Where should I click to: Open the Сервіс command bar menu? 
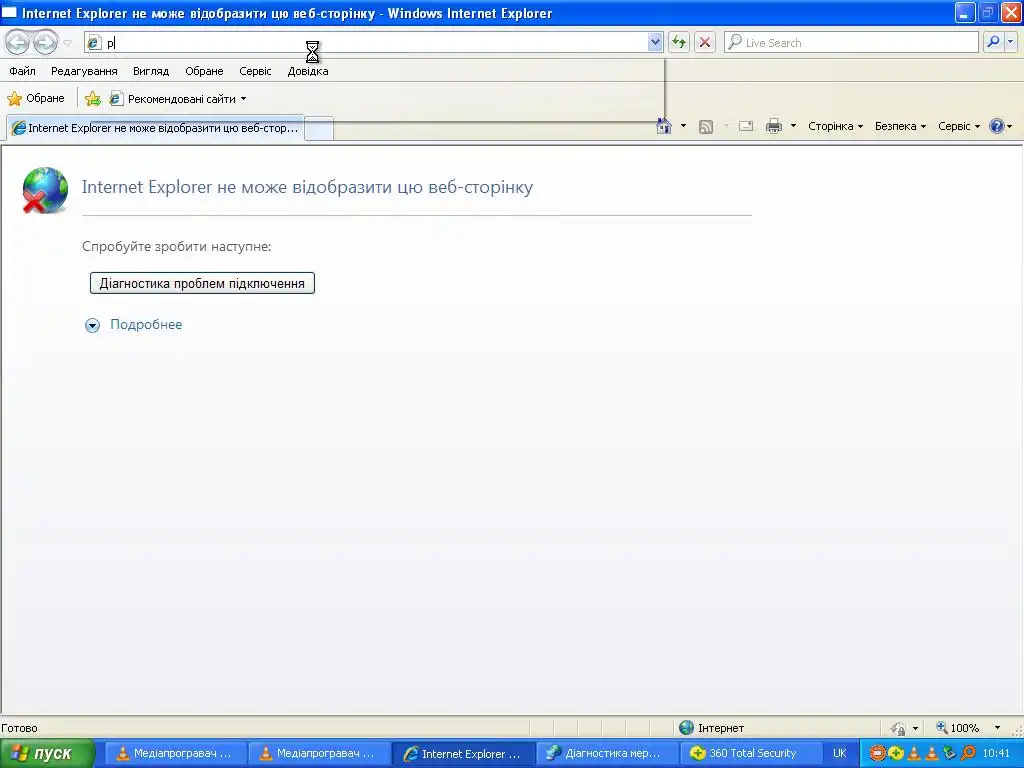pyautogui.click(x=959, y=126)
